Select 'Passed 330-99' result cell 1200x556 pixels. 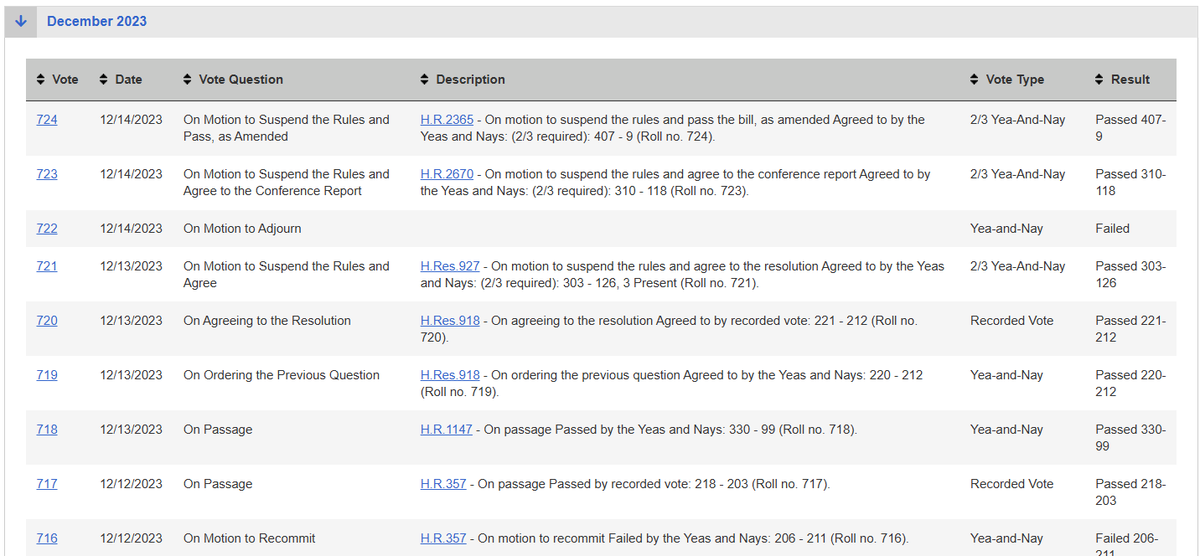tap(1130, 437)
